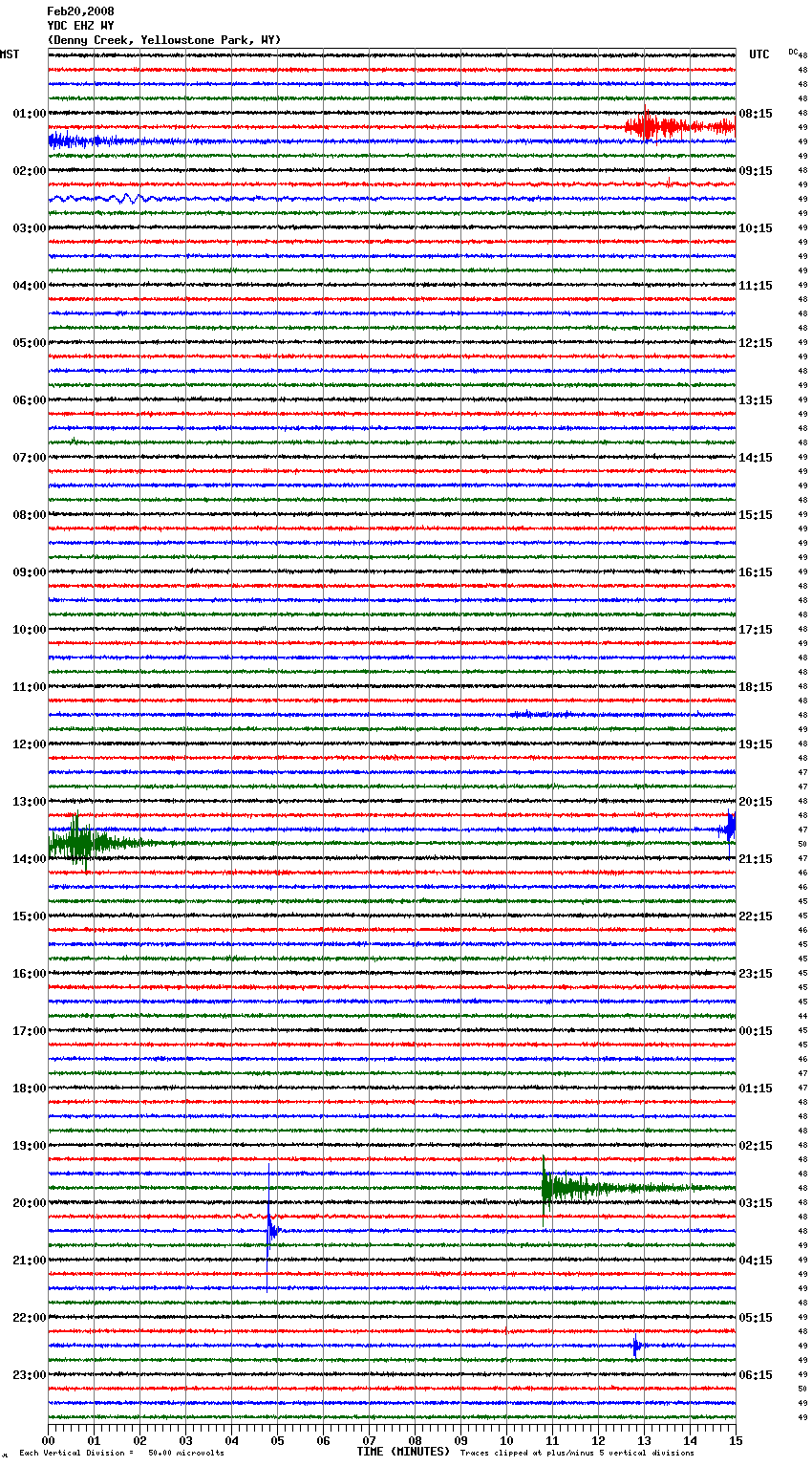Click the small blue spike on the 22:30 trace
The height and width of the screenshot is (1466, 812).
pyautogui.click(x=636, y=1347)
